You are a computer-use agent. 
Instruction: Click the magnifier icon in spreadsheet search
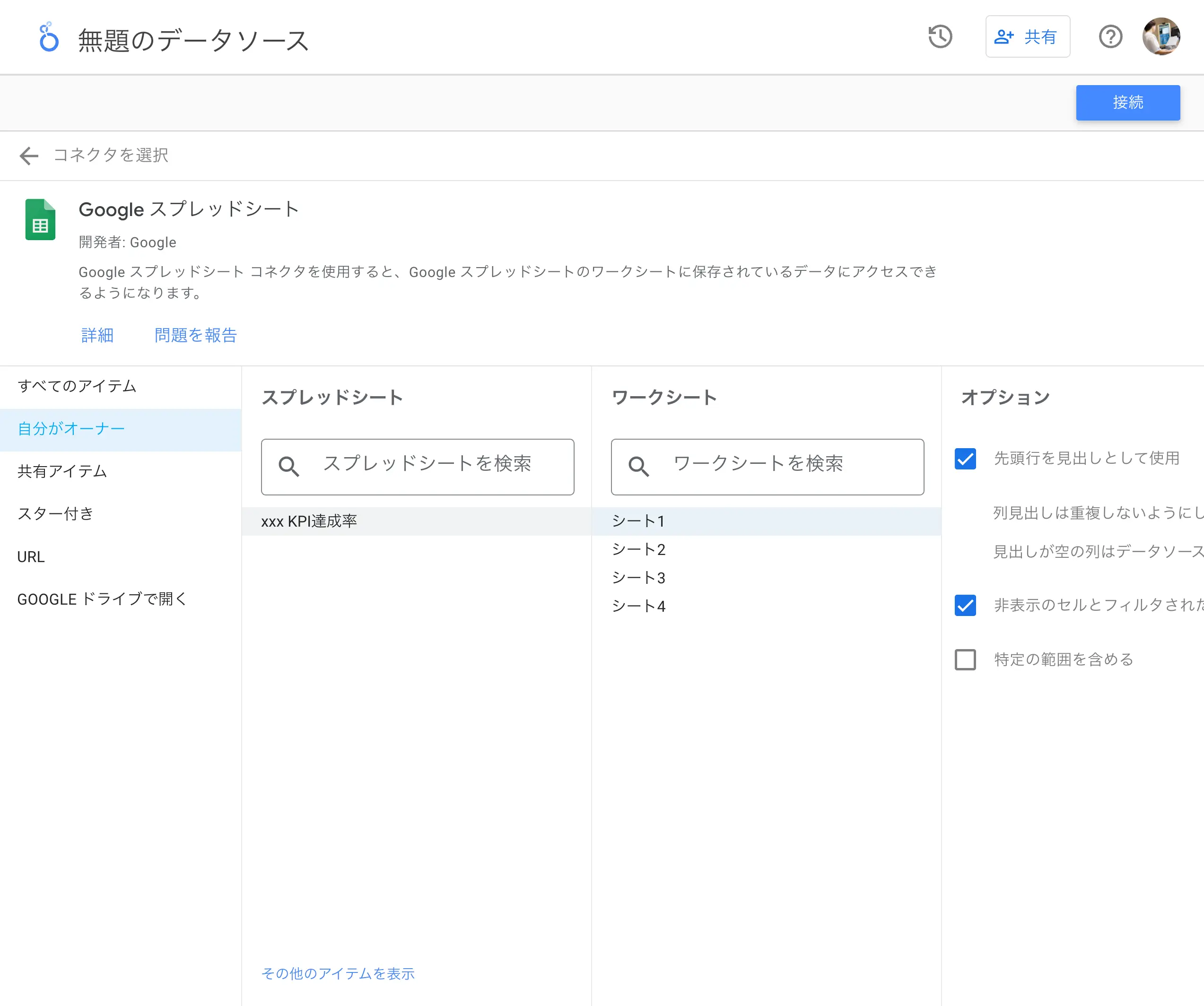click(x=288, y=467)
